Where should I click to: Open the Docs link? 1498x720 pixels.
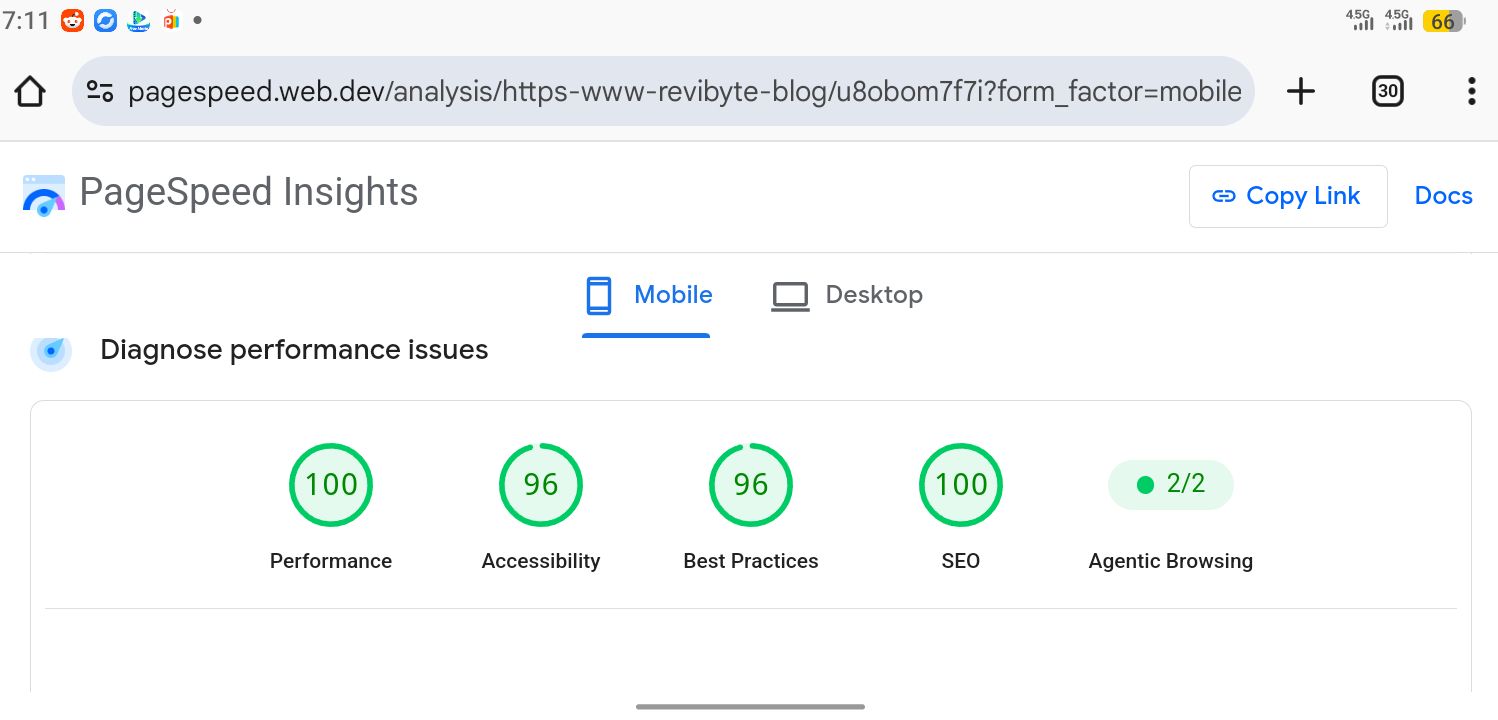click(x=1443, y=196)
